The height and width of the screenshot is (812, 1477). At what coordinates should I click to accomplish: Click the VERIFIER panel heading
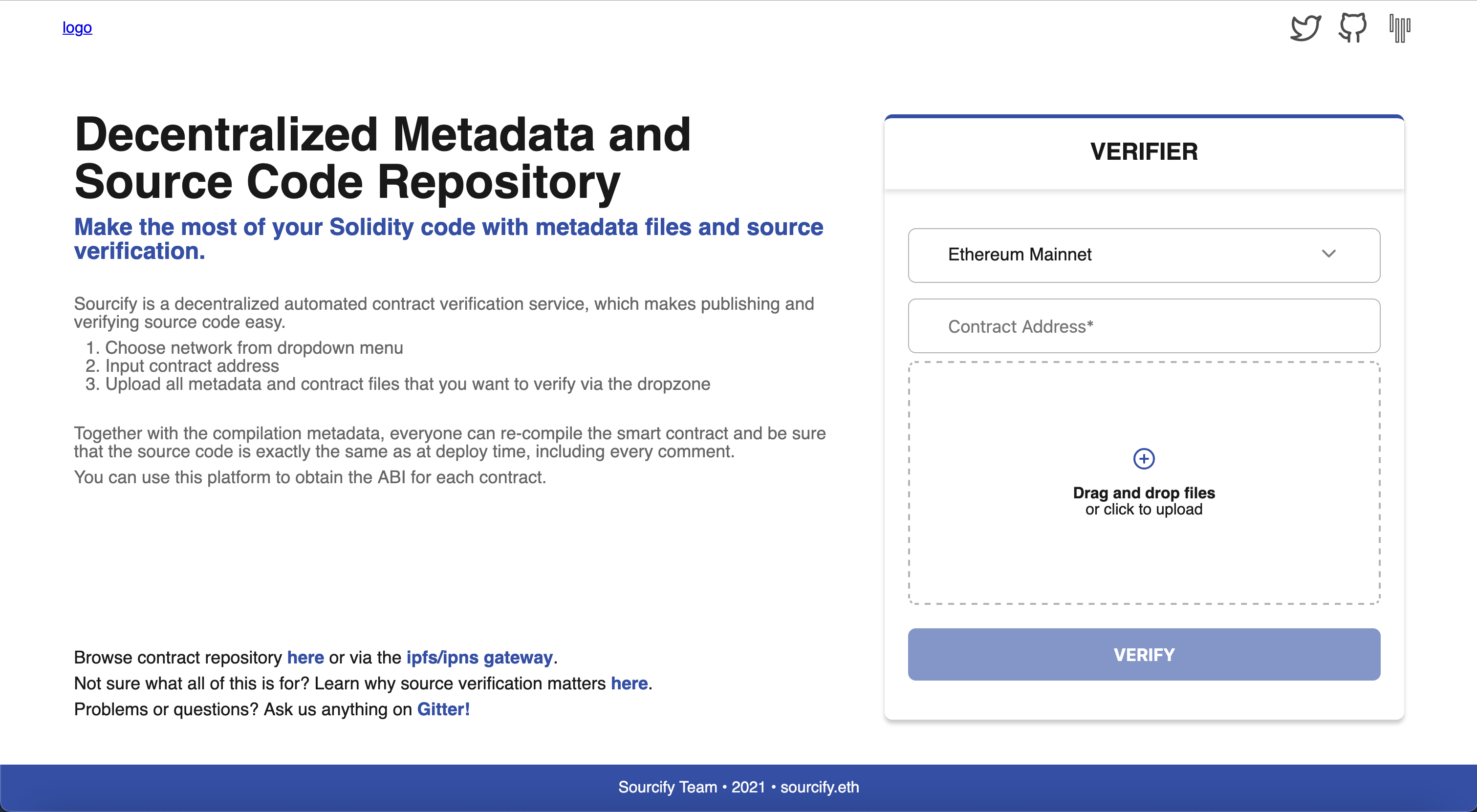pos(1143,152)
